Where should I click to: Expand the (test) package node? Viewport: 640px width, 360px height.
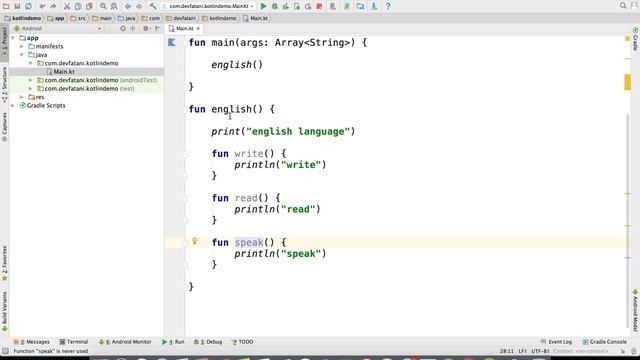coord(31,89)
